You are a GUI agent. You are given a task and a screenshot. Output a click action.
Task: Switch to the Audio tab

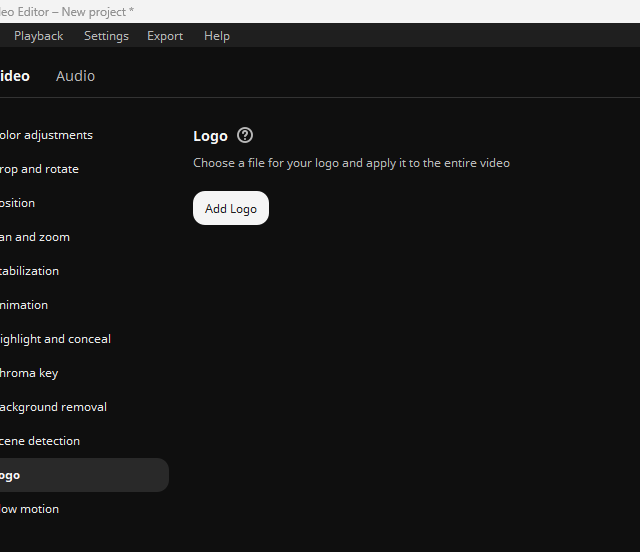tap(75, 76)
